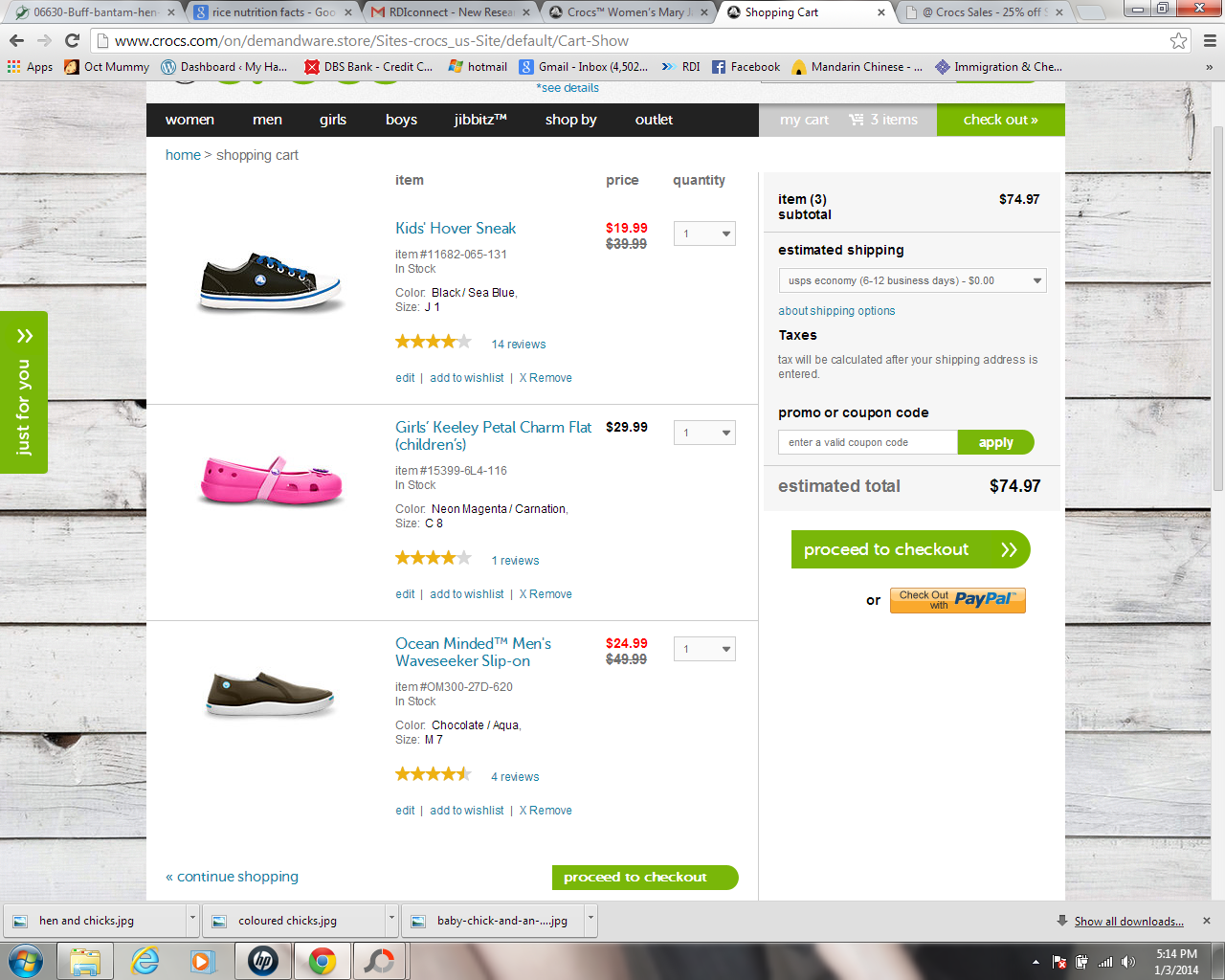1225x980 pixels.
Task: Open dropdown arrow for coloured chicks.jpg download
Action: point(391,918)
